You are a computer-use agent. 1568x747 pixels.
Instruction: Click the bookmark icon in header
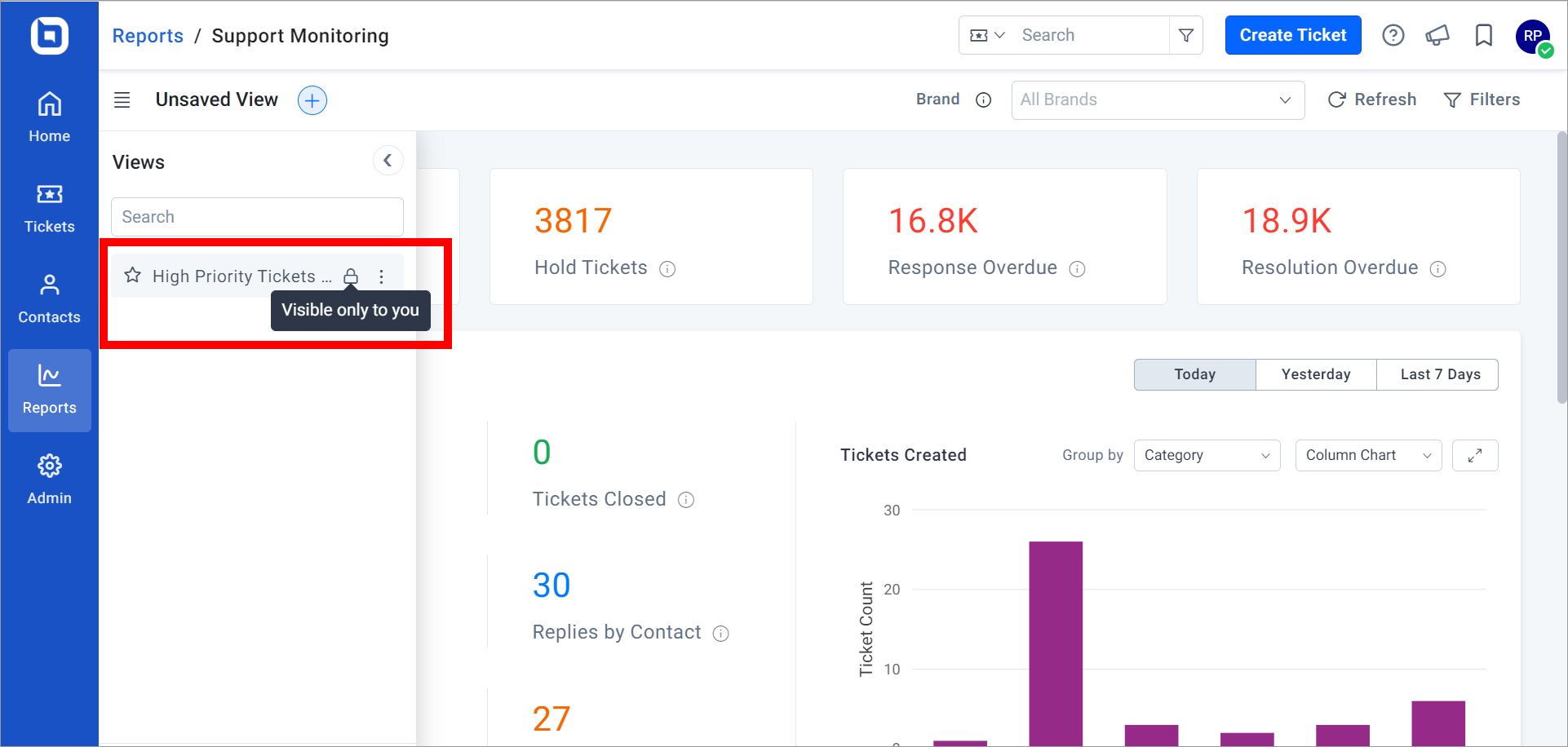click(1484, 35)
